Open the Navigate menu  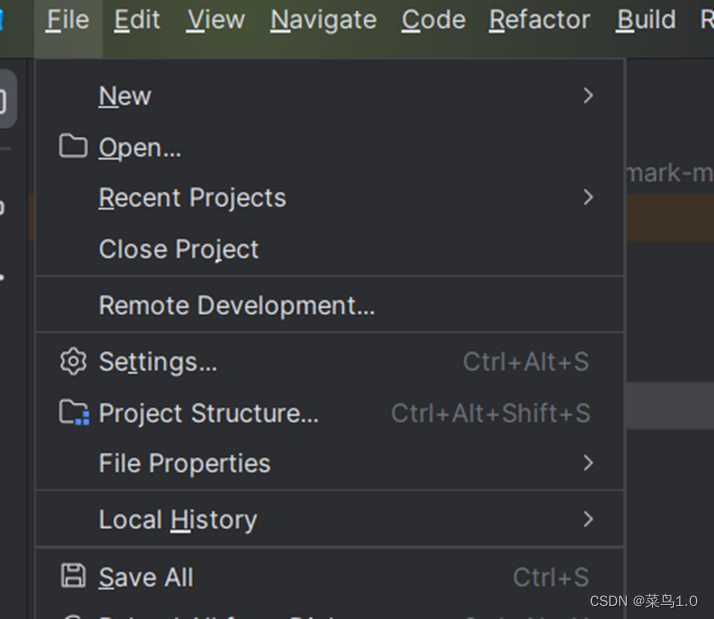[x=323, y=20]
